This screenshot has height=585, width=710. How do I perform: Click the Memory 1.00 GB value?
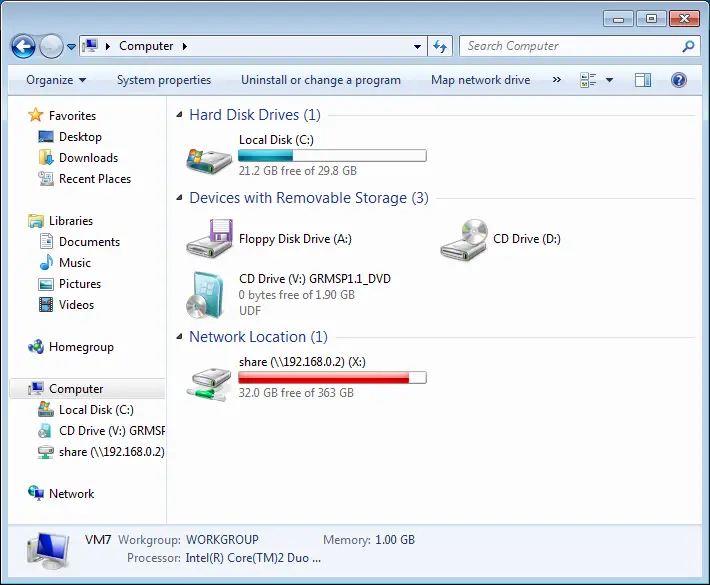pyautogui.click(x=395, y=540)
